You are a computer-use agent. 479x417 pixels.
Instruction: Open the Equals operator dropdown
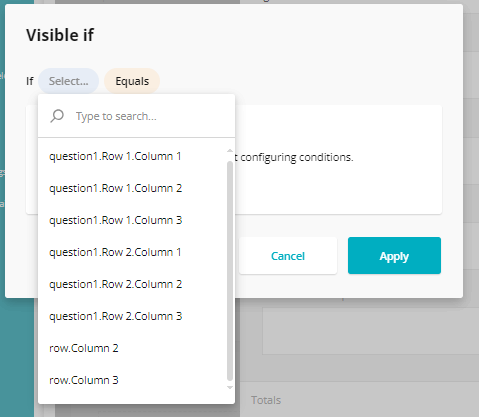132,81
